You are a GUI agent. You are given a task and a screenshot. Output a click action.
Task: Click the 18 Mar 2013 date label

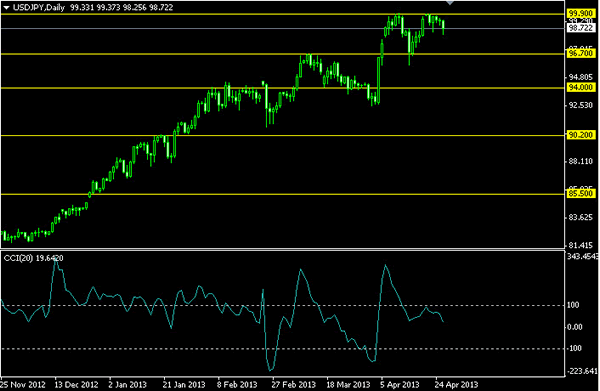(x=348, y=384)
